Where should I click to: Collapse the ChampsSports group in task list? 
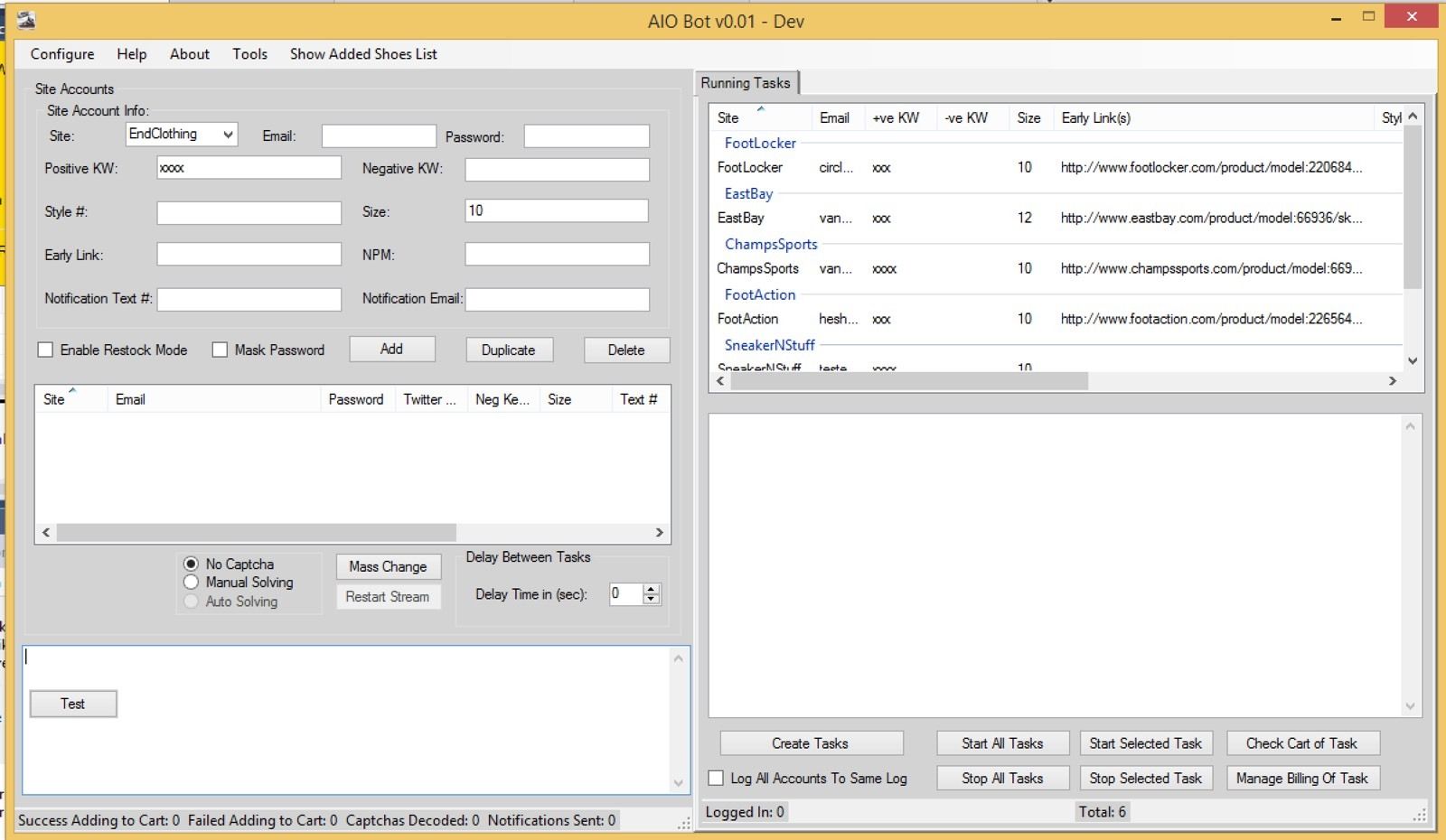tap(771, 244)
